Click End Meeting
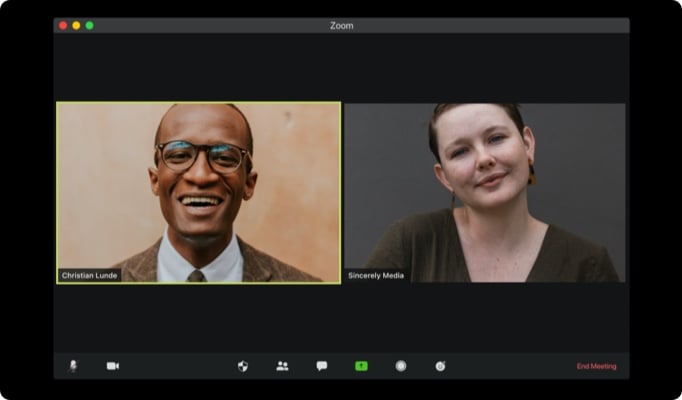 [596, 366]
